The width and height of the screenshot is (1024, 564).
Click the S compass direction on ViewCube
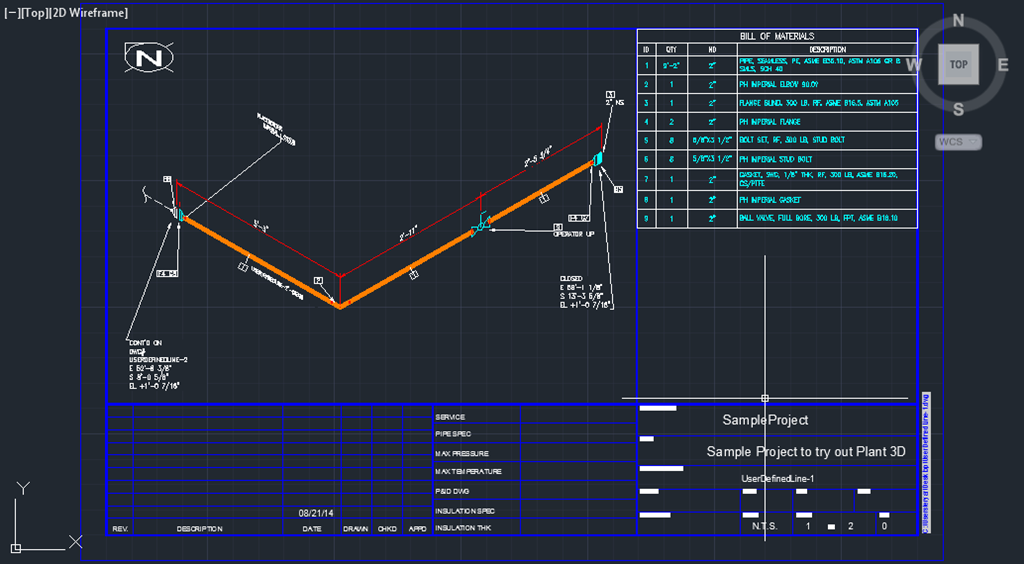coord(958,109)
